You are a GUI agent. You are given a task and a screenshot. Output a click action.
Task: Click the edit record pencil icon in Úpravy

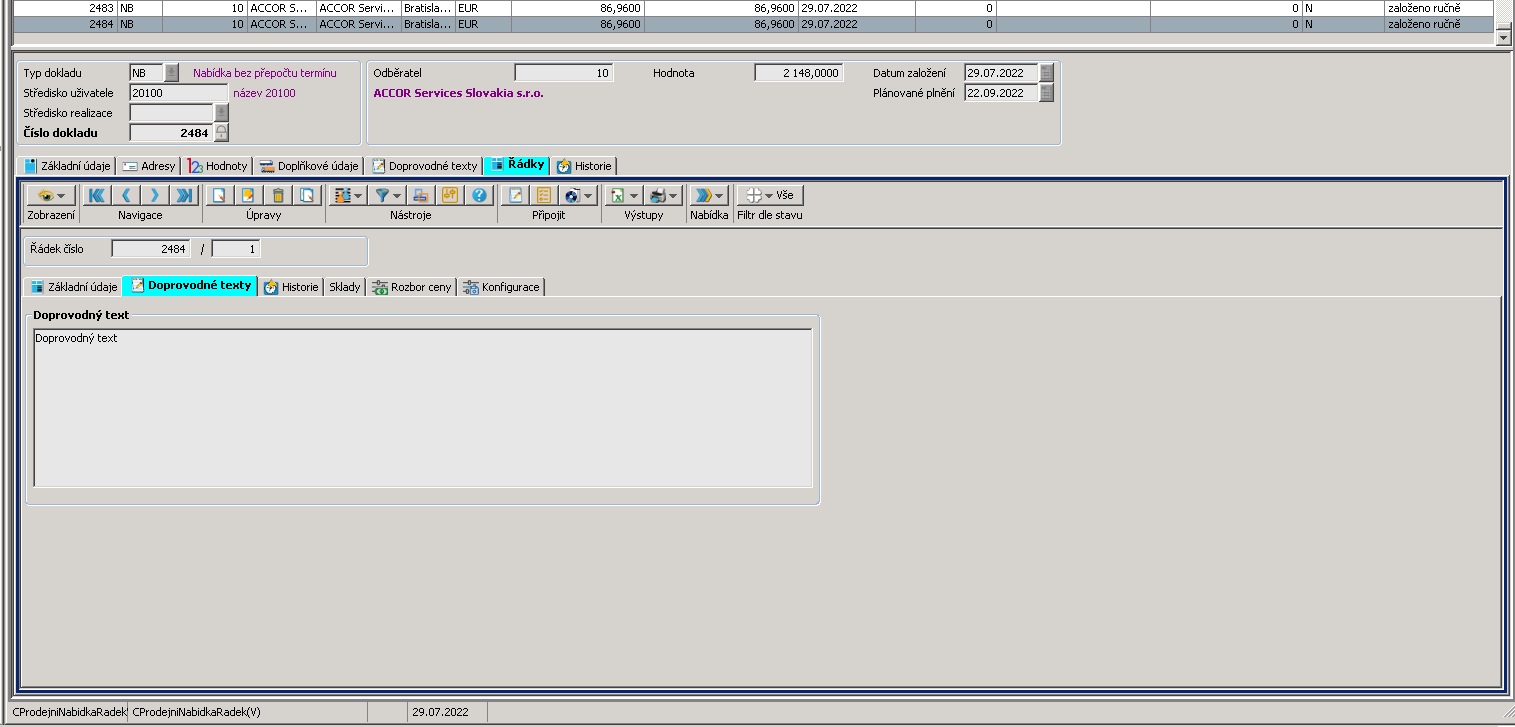pyautogui.click(x=248, y=196)
